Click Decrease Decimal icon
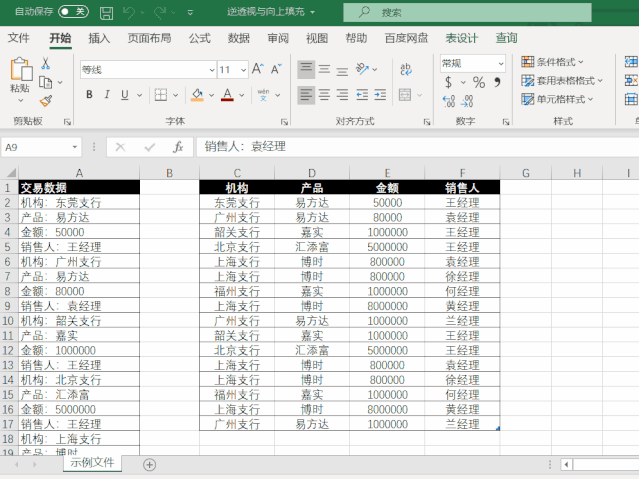The width and height of the screenshot is (639, 479). pos(467,101)
